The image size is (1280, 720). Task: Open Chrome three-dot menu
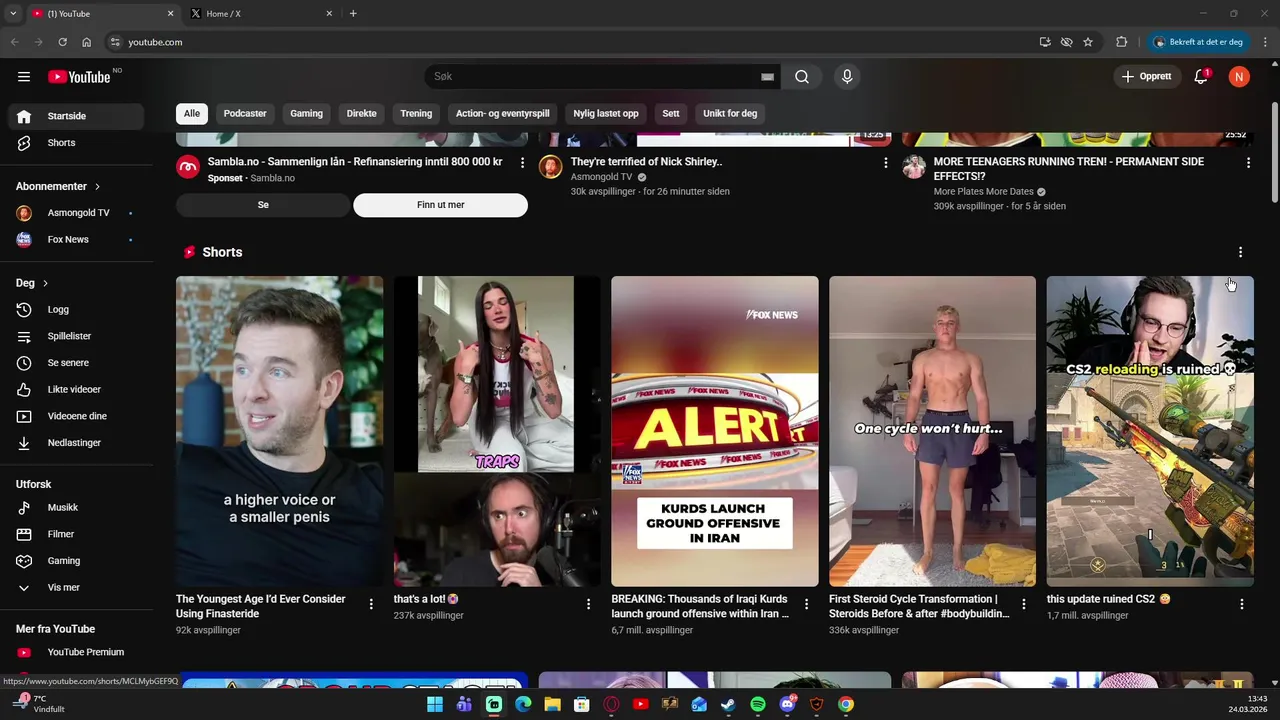(x=1266, y=42)
